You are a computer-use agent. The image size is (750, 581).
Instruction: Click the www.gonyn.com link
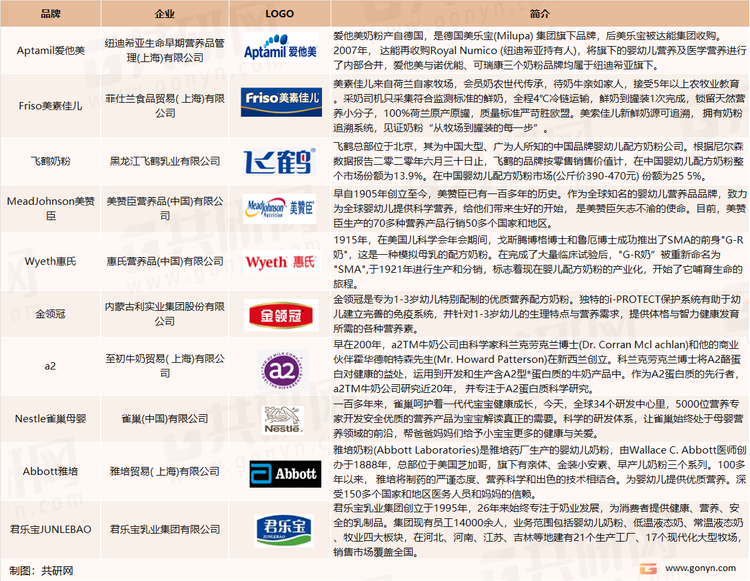pos(700,568)
